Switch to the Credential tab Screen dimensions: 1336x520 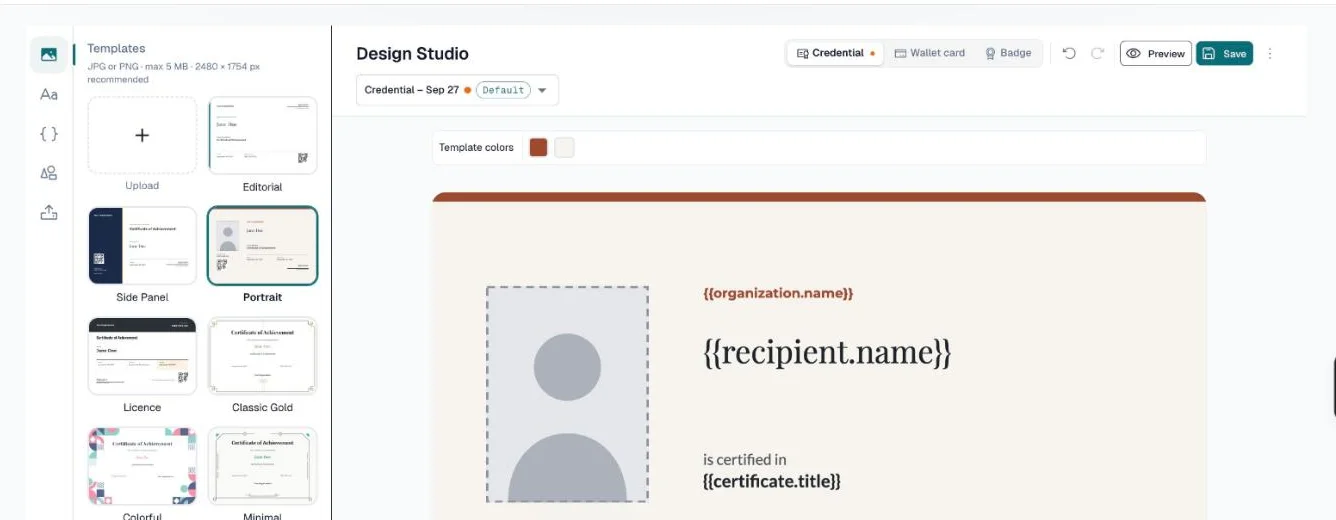click(x=835, y=53)
